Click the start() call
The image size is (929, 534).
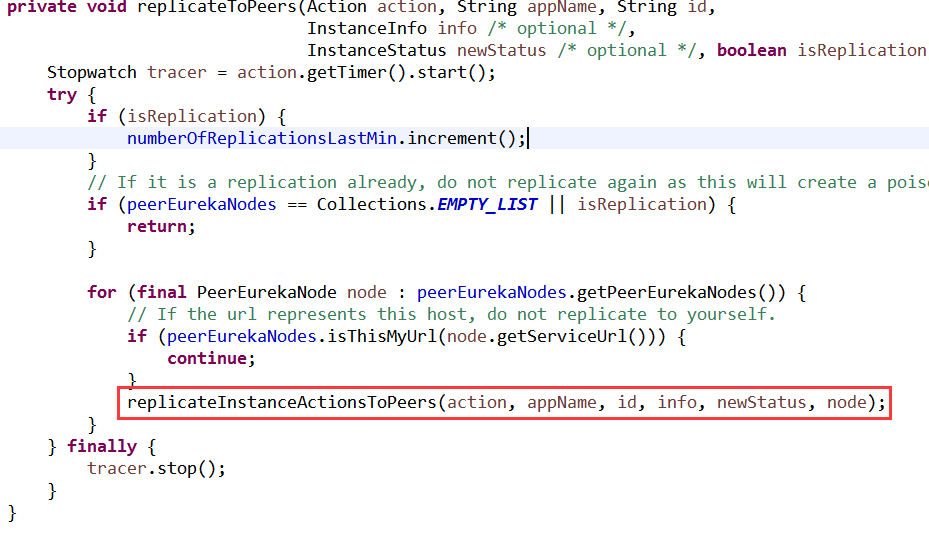click(x=451, y=72)
